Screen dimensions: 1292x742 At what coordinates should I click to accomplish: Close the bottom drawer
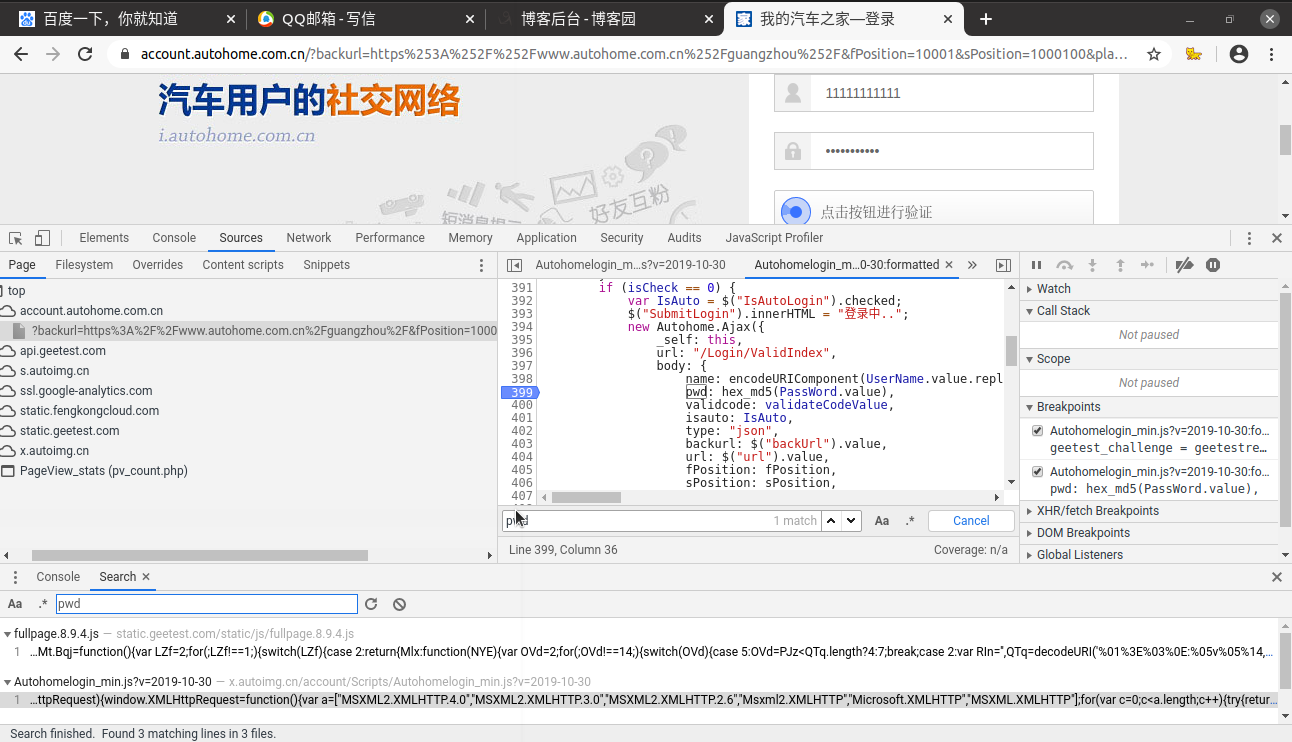coord(1277,577)
